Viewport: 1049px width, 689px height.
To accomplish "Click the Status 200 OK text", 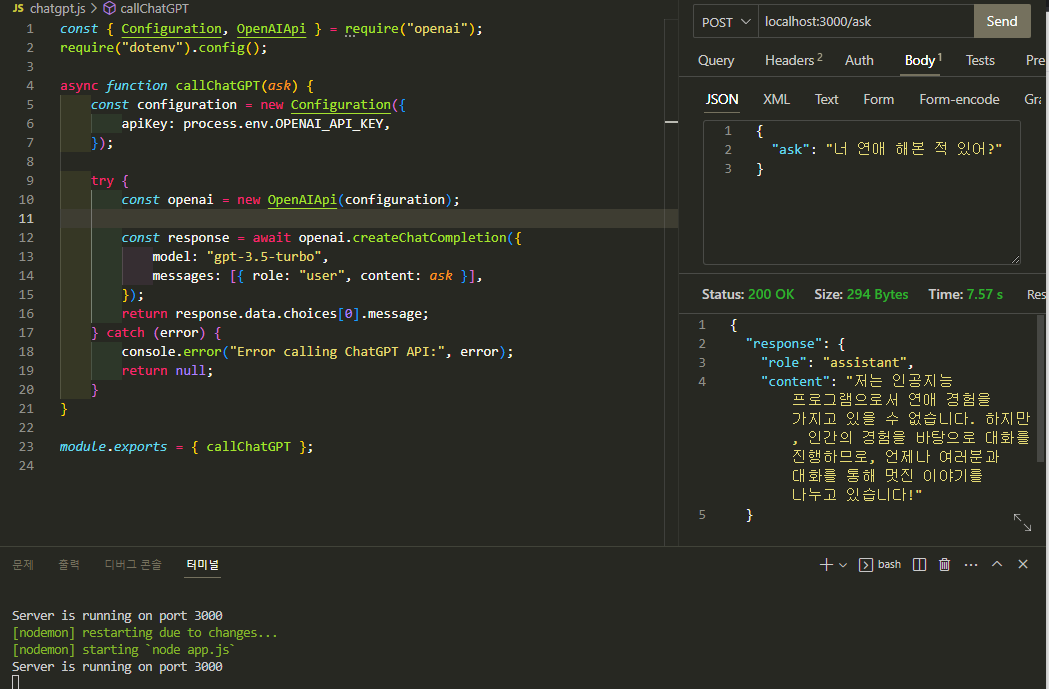I will tap(748, 294).
